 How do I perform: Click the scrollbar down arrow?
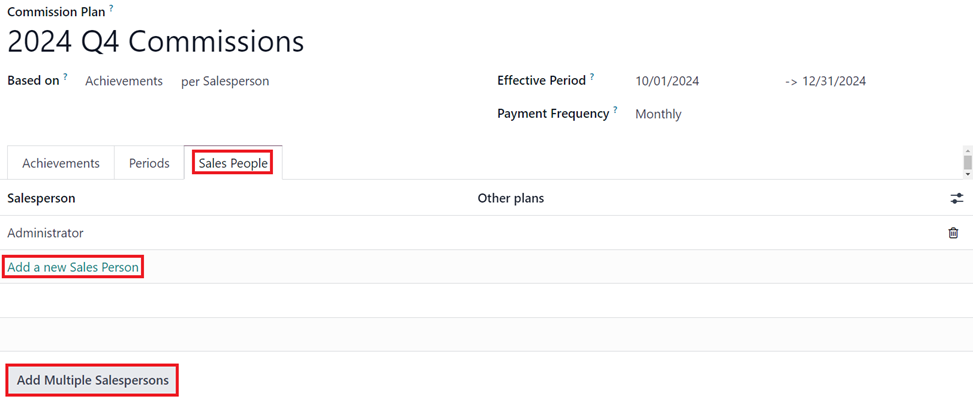coord(967,174)
